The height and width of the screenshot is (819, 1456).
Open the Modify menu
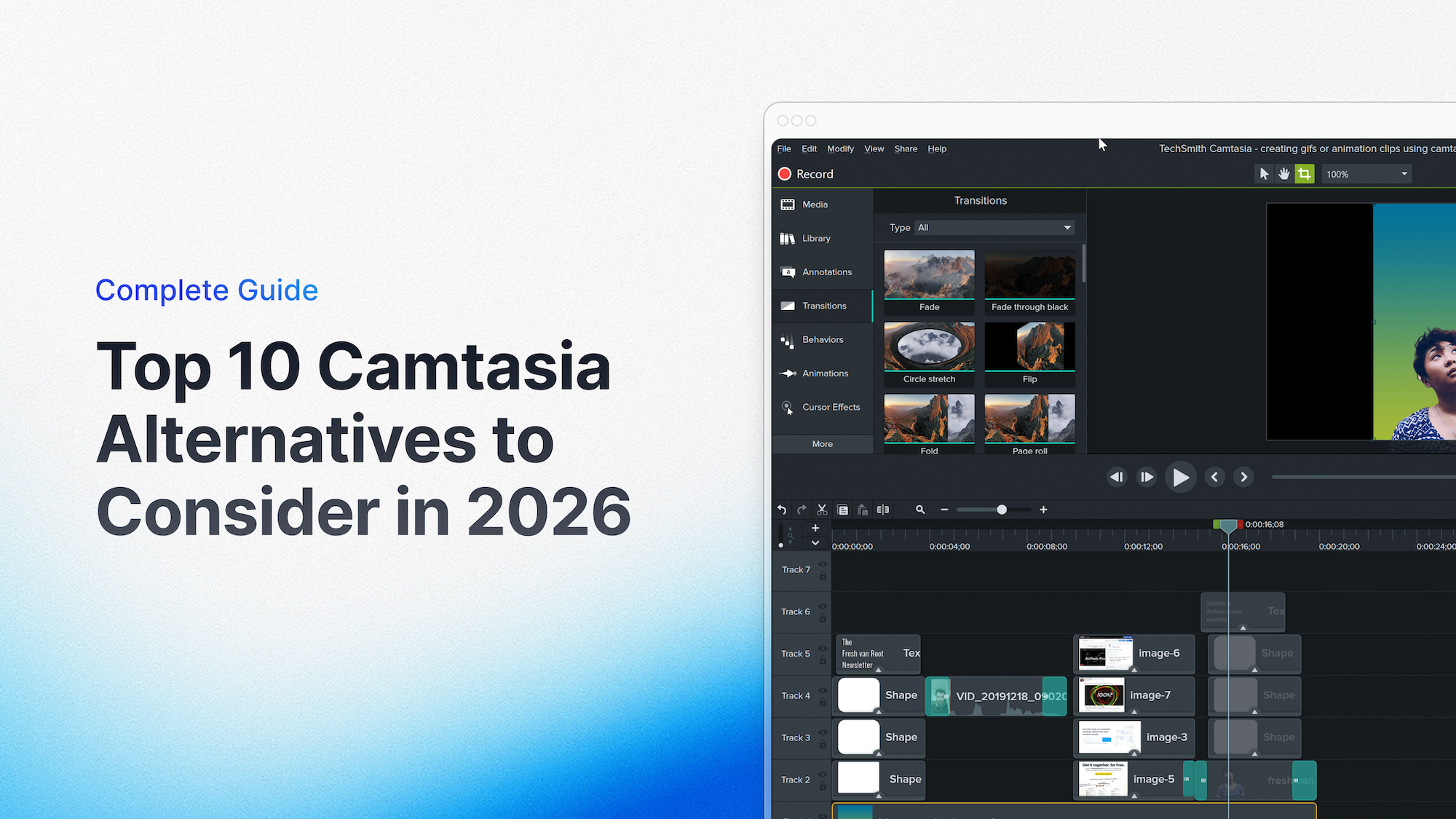click(840, 149)
